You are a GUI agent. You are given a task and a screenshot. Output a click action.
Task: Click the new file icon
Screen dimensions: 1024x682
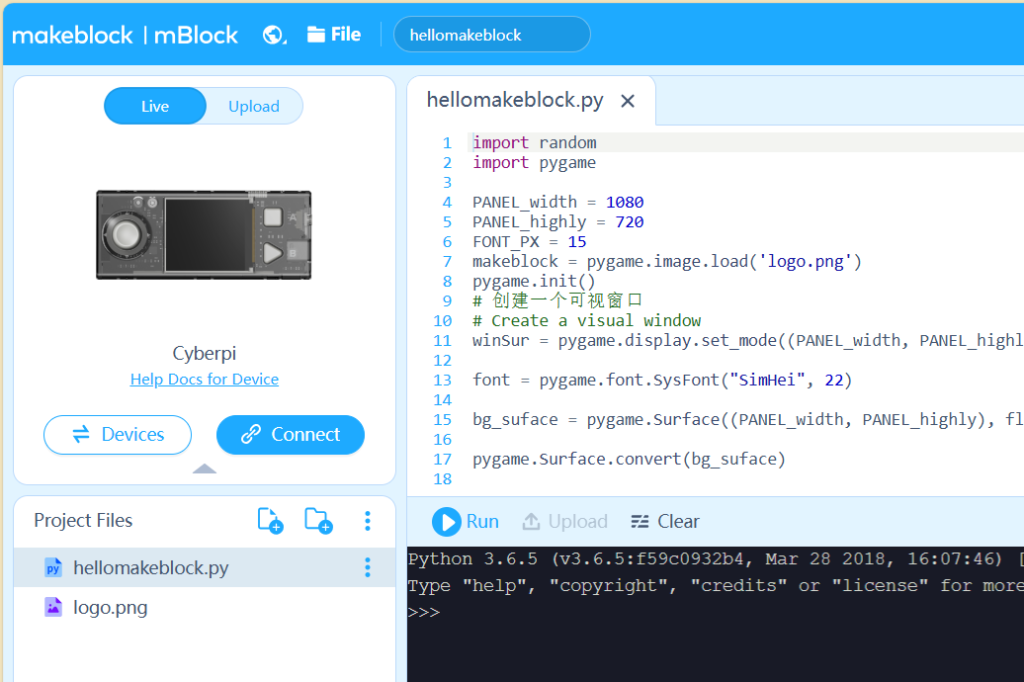(270, 520)
